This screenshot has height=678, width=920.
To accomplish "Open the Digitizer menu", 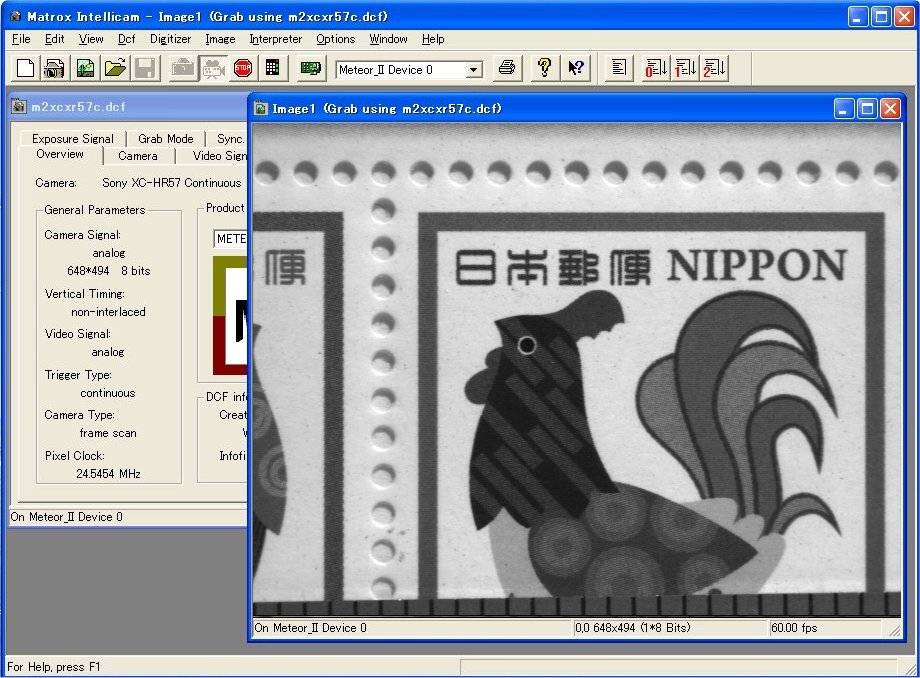I will coord(170,39).
